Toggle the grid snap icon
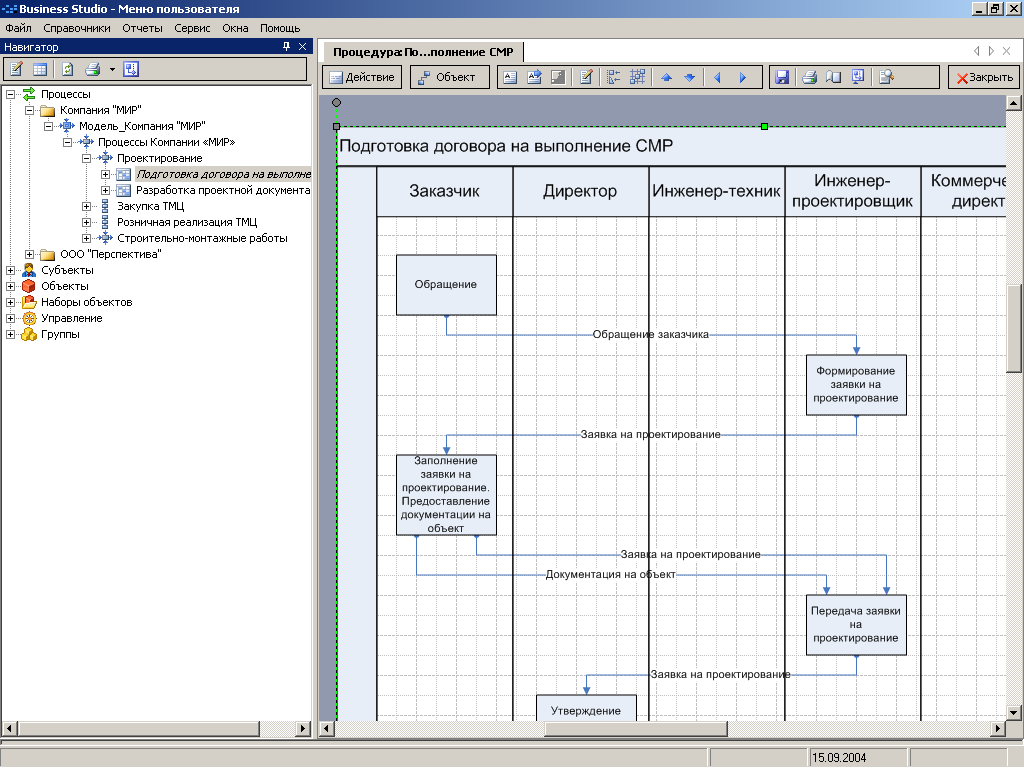 (637, 77)
